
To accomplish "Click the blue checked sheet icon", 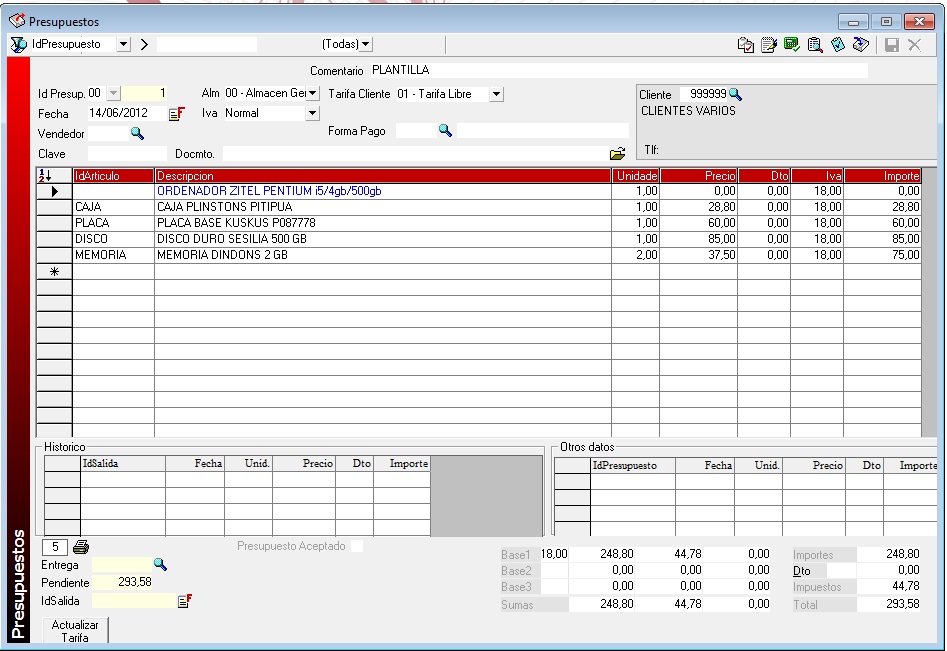I will (x=838, y=45).
